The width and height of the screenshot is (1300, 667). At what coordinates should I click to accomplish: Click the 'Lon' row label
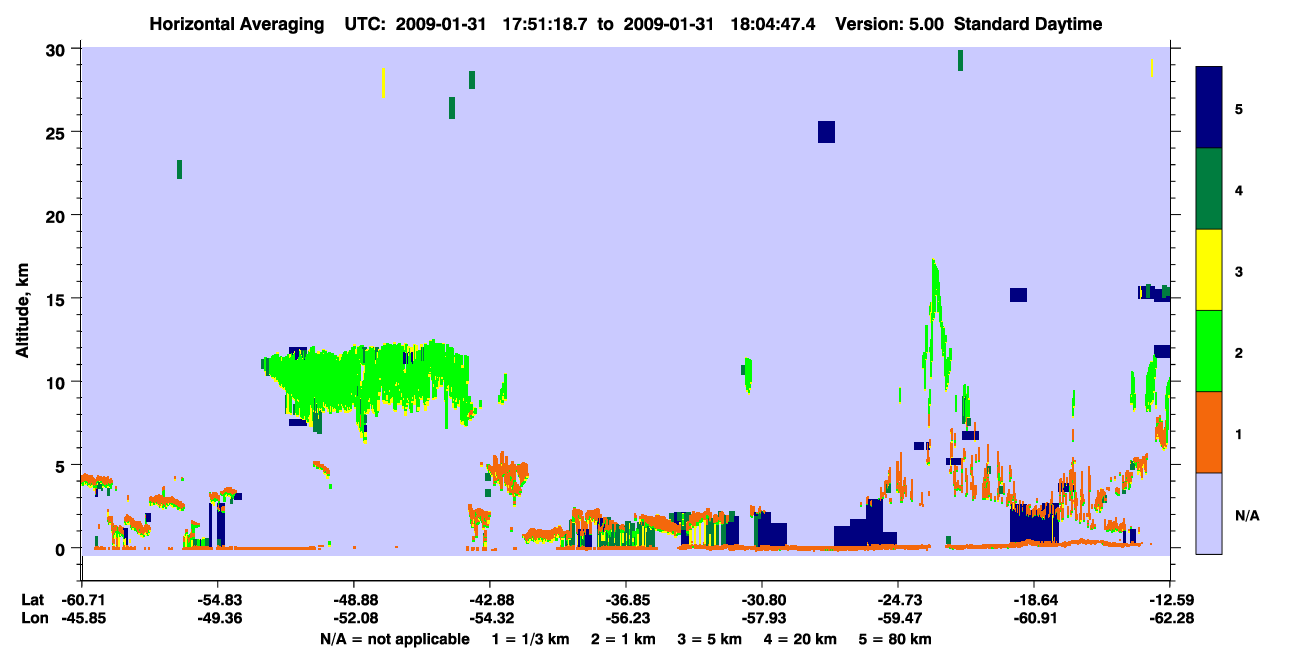[x=33, y=618]
